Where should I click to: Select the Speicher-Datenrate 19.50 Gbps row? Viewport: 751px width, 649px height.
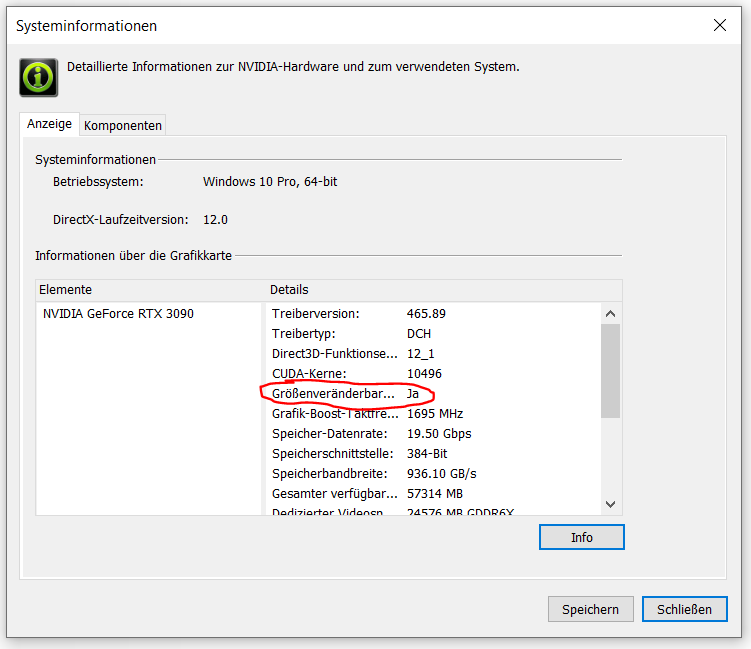433,434
